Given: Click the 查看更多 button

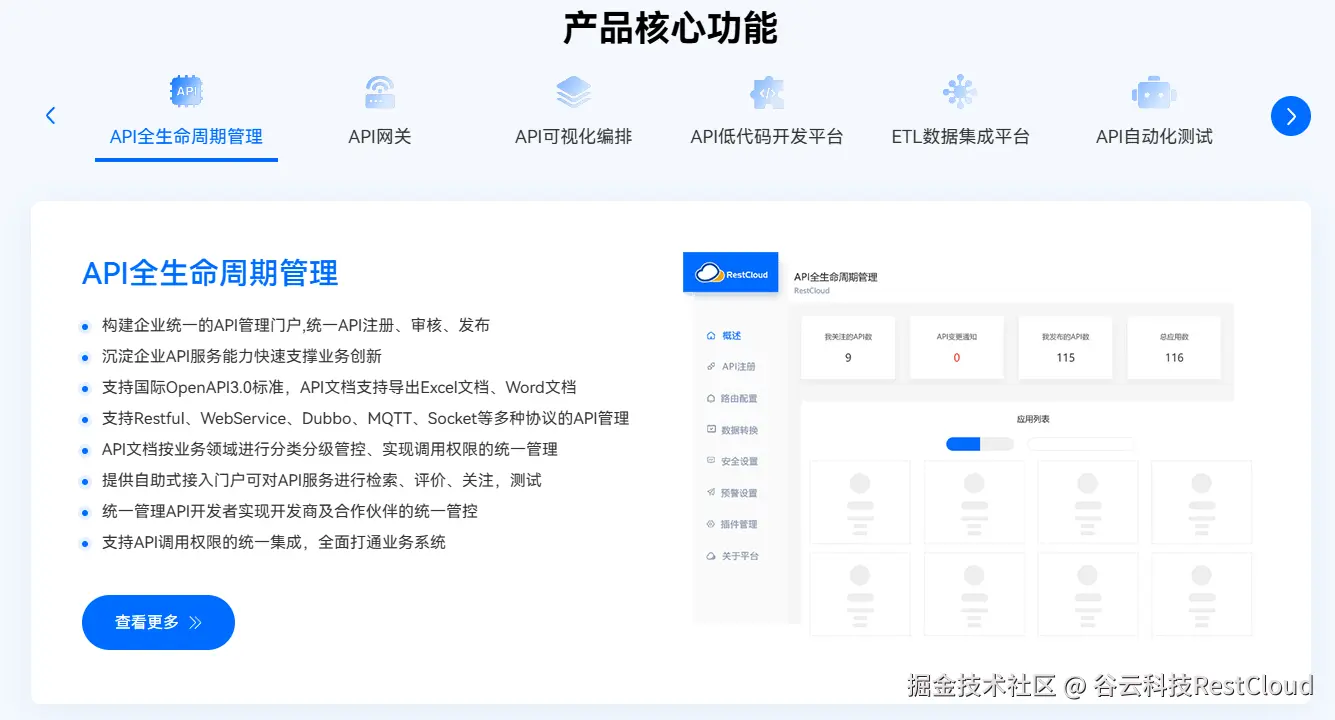Looking at the screenshot, I should (158, 622).
